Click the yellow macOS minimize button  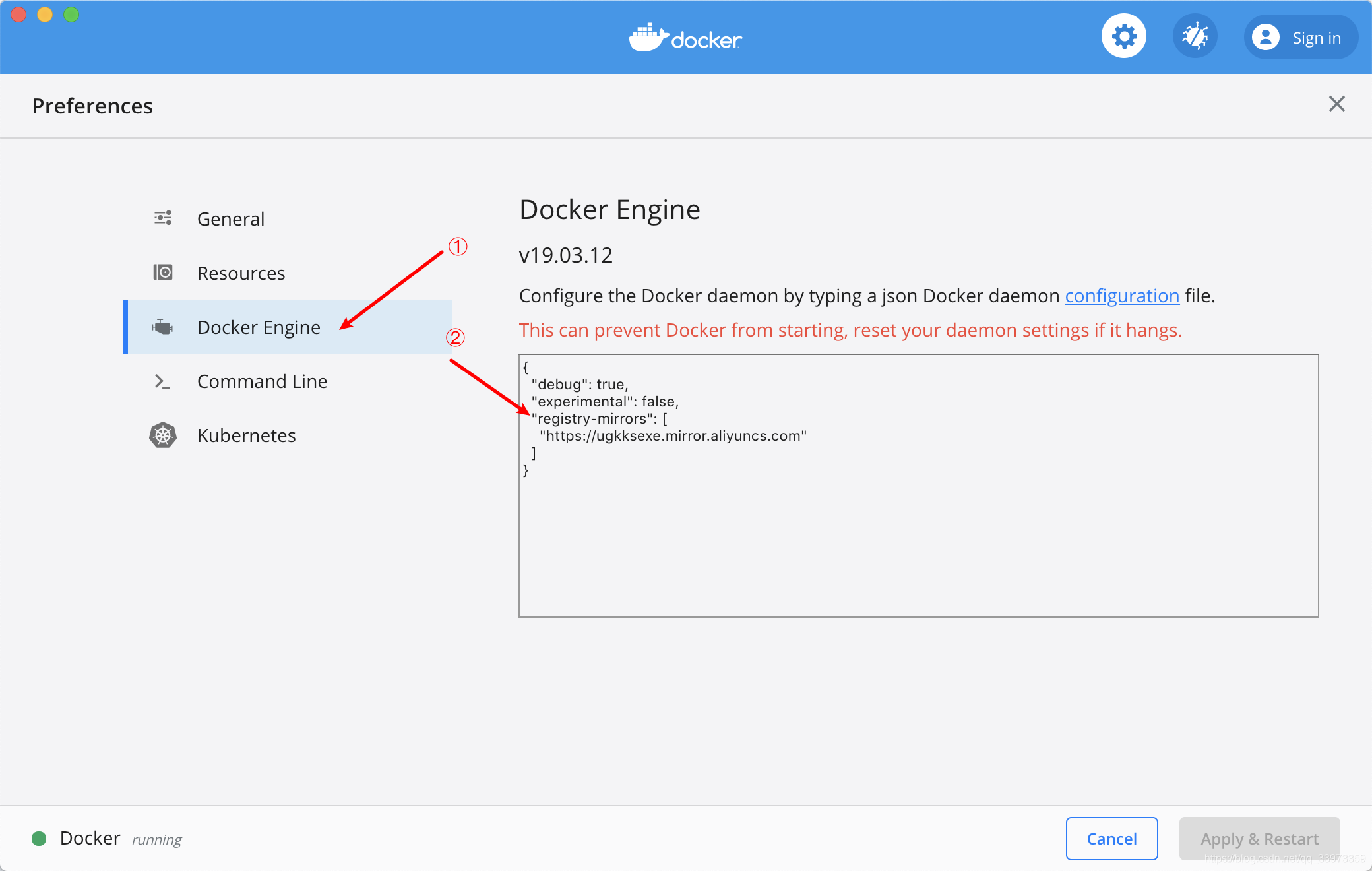[45, 14]
